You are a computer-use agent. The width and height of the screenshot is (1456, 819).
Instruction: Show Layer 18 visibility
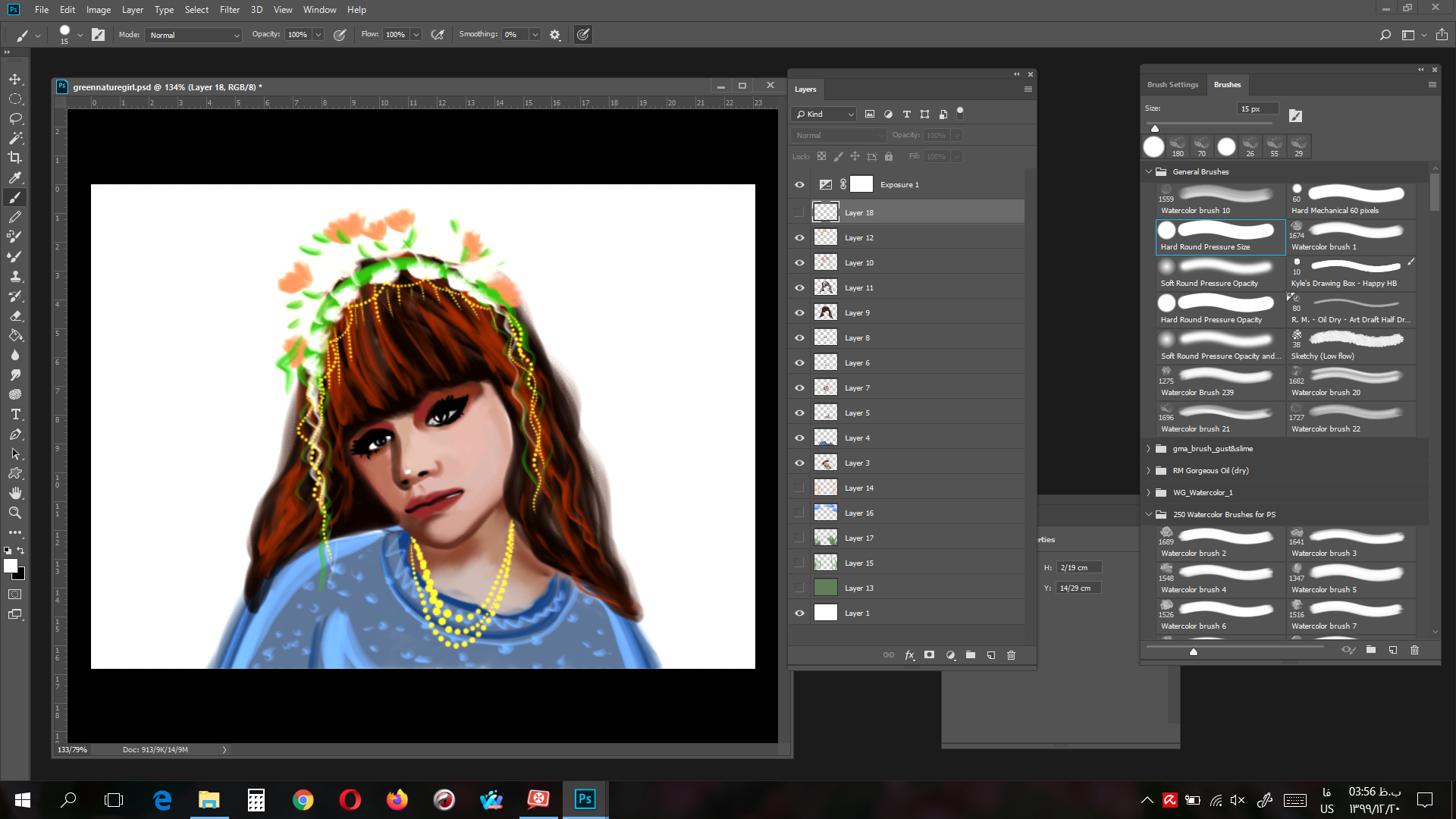[799, 212]
